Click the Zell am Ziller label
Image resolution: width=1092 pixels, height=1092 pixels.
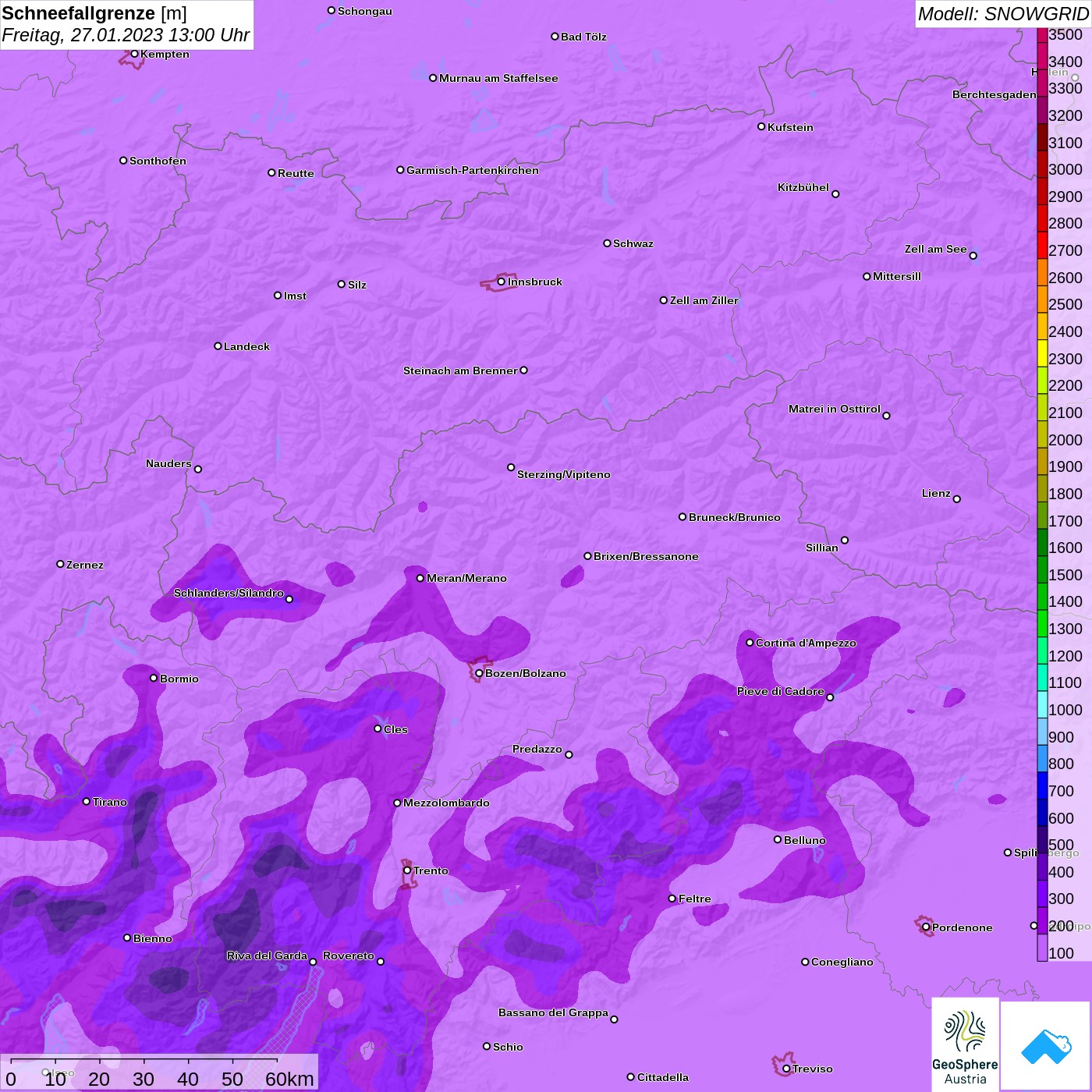(x=704, y=300)
